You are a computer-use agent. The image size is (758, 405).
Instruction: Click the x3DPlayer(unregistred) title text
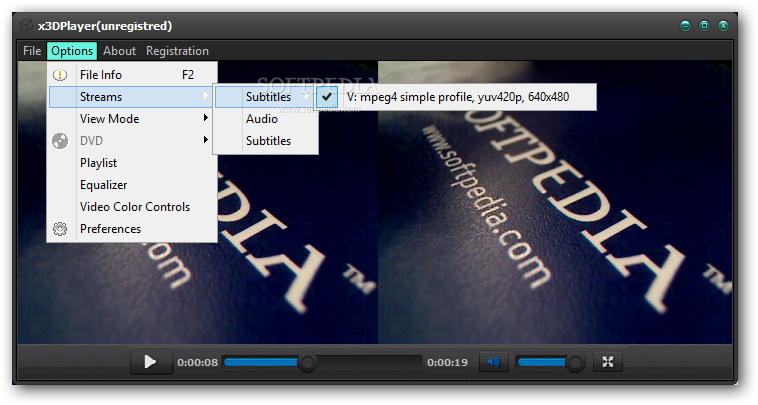[x=105, y=26]
